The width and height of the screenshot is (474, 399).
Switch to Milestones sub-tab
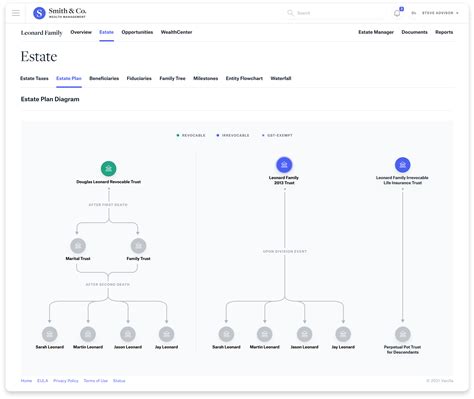pyautogui.click(x=206, y=78)
